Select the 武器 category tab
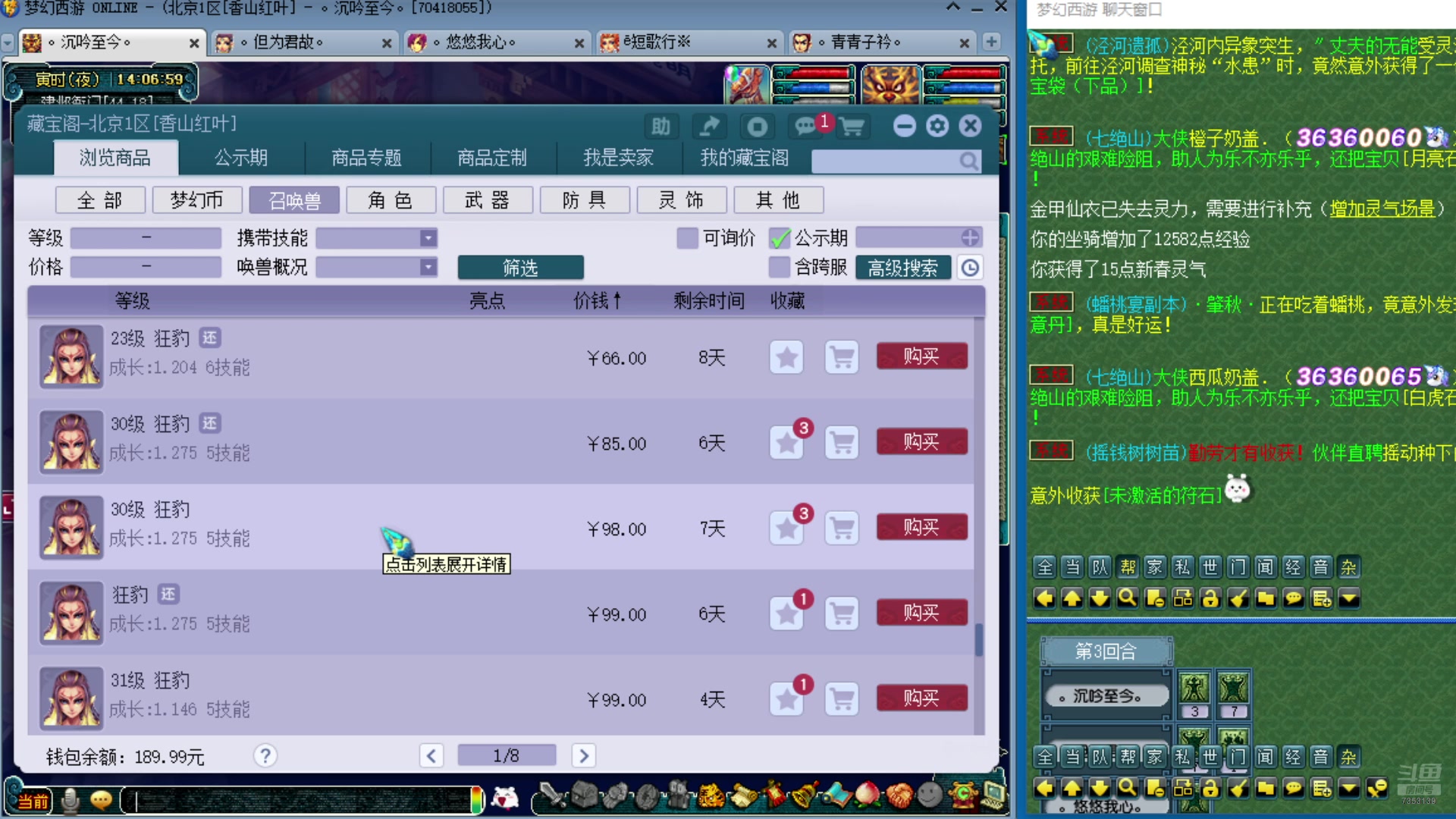This screenshot has height=819, width=1456. [x=487, y=200]
